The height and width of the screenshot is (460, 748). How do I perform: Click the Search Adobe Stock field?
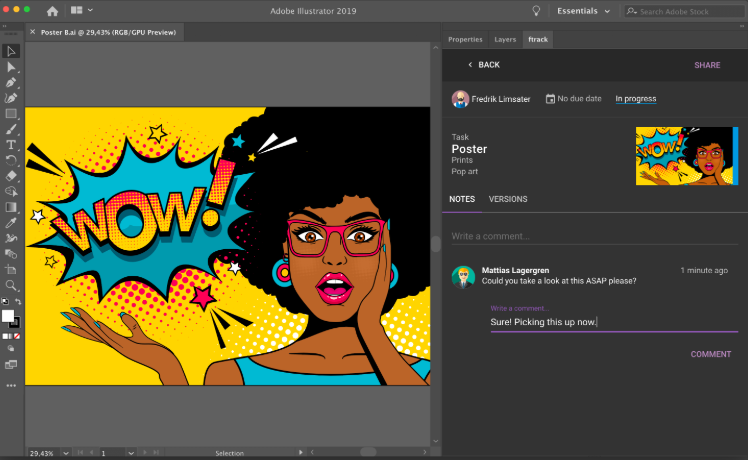coord(684,11)
